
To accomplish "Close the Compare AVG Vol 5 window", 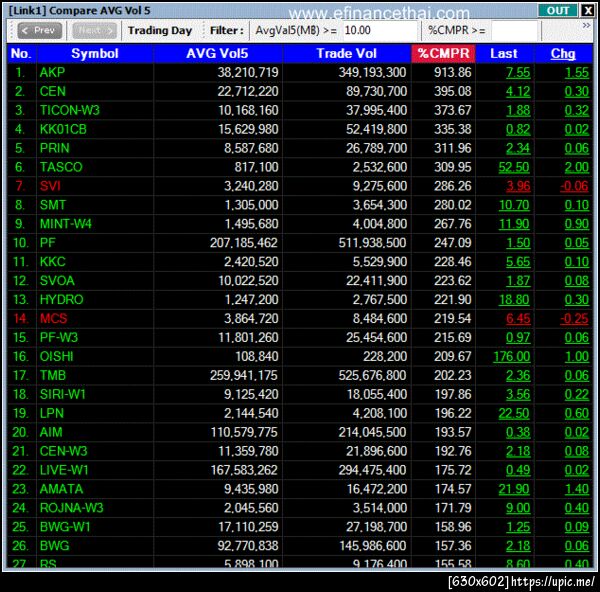I will pos(587,10).
